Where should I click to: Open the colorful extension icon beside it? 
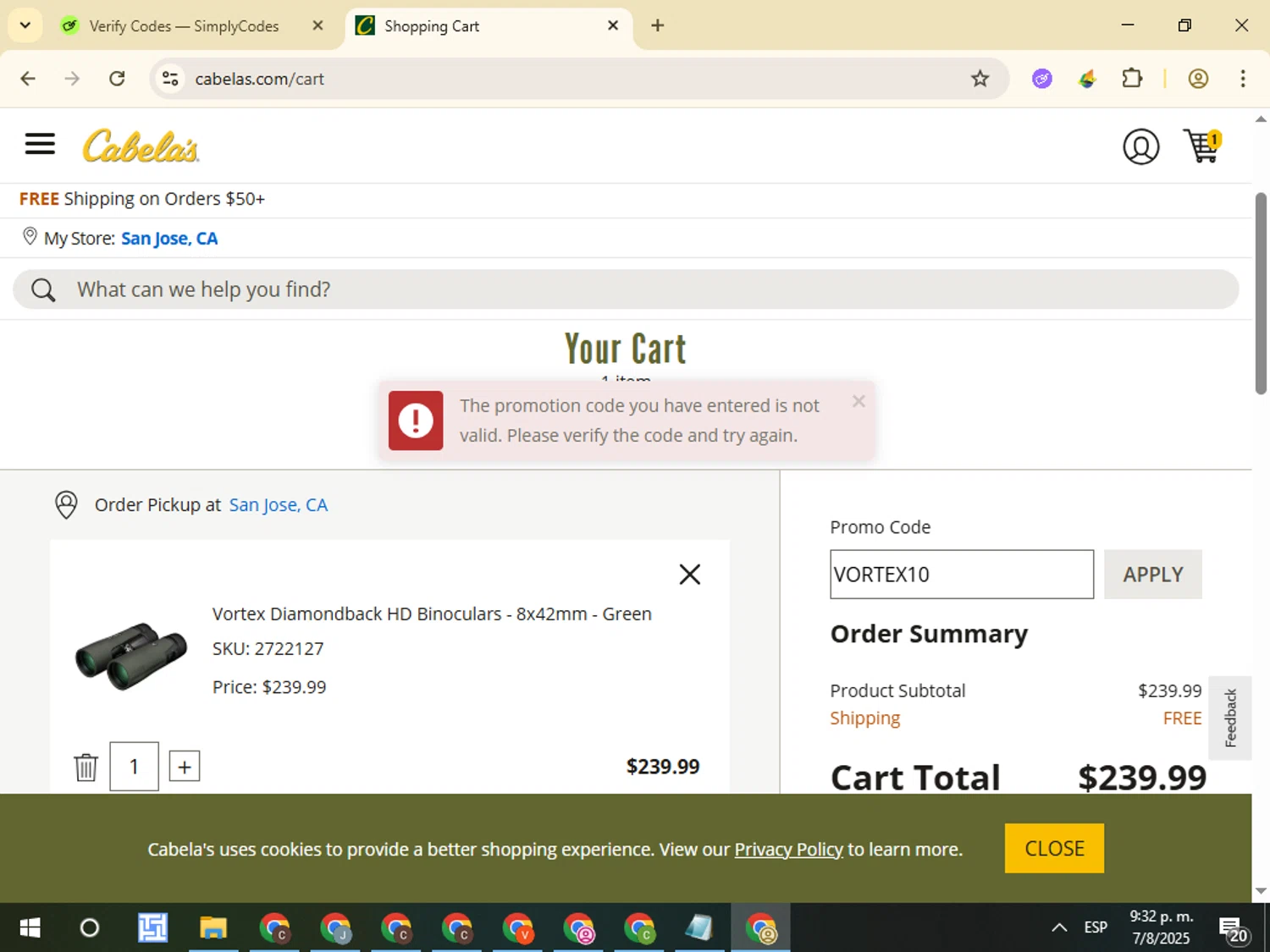[1087, 79]
